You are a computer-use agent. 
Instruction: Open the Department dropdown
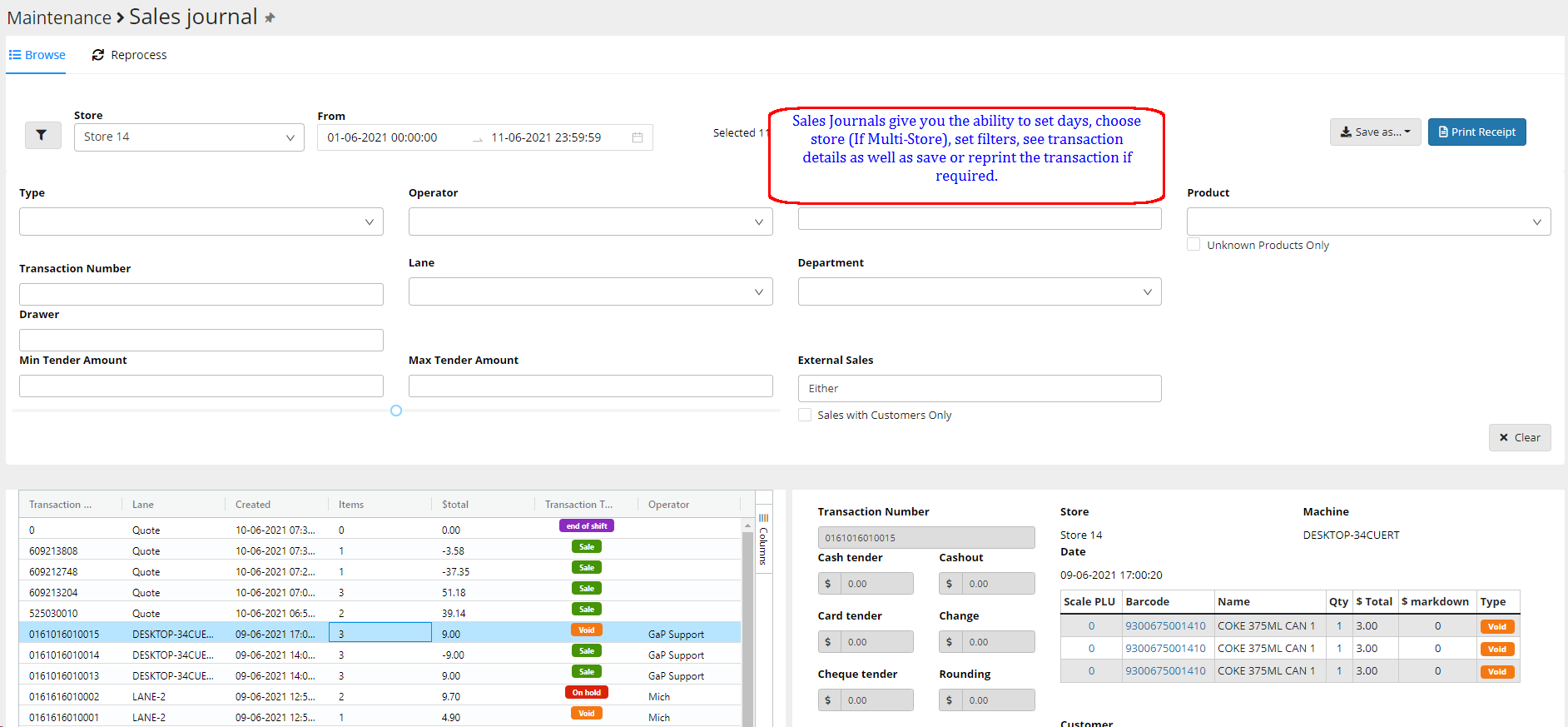(980, 291)
